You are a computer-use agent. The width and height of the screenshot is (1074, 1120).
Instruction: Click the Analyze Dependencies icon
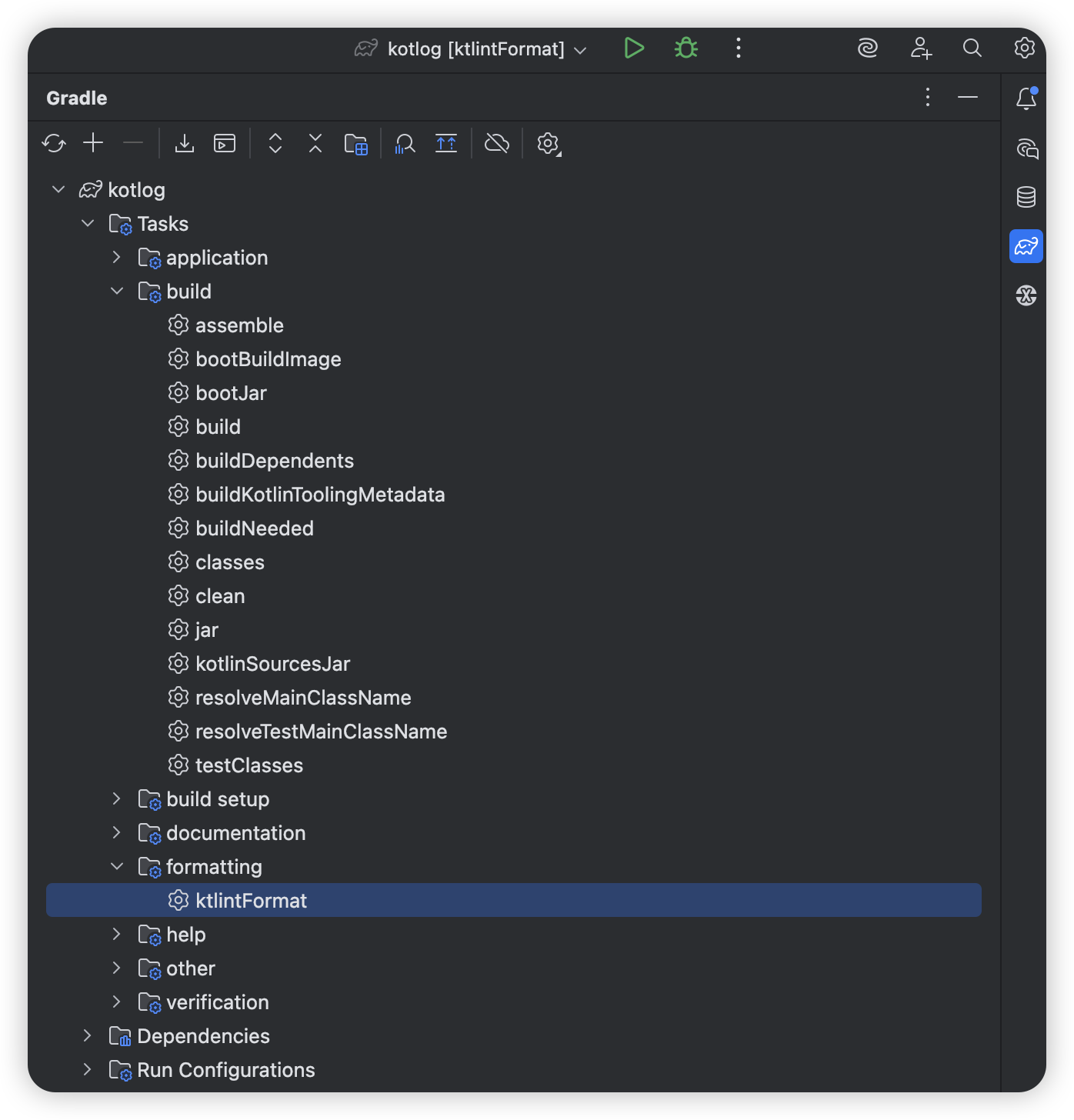[x=405, y=143]
